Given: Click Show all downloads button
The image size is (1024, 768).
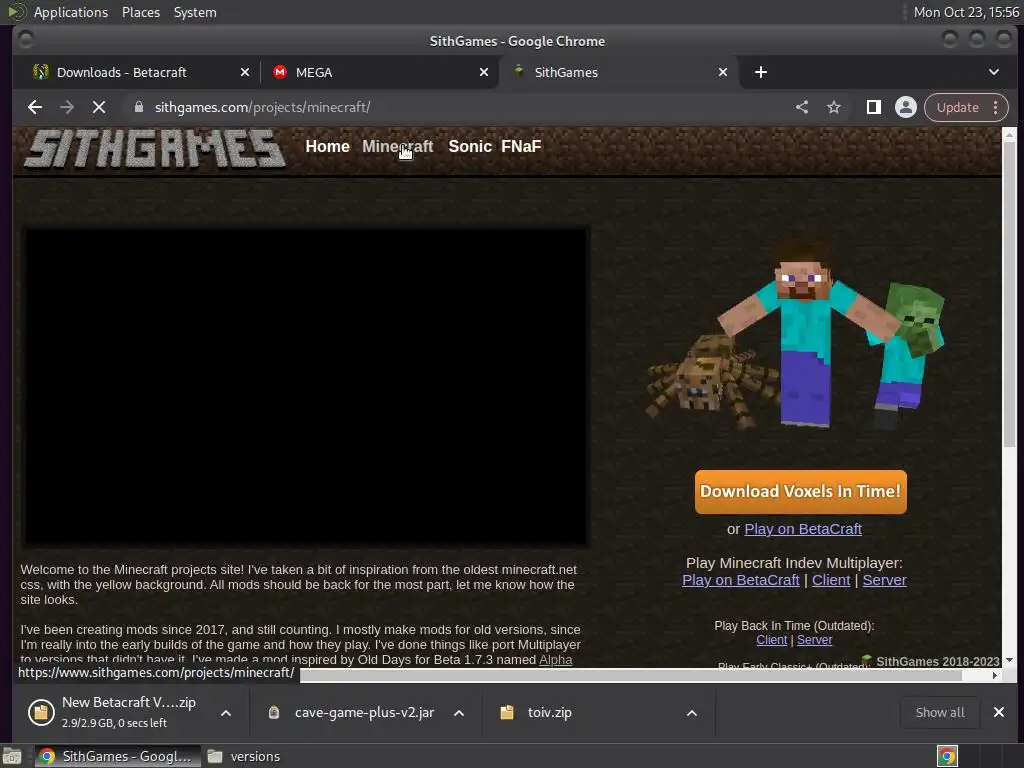Looking at the screenshot, I should 940,712.
